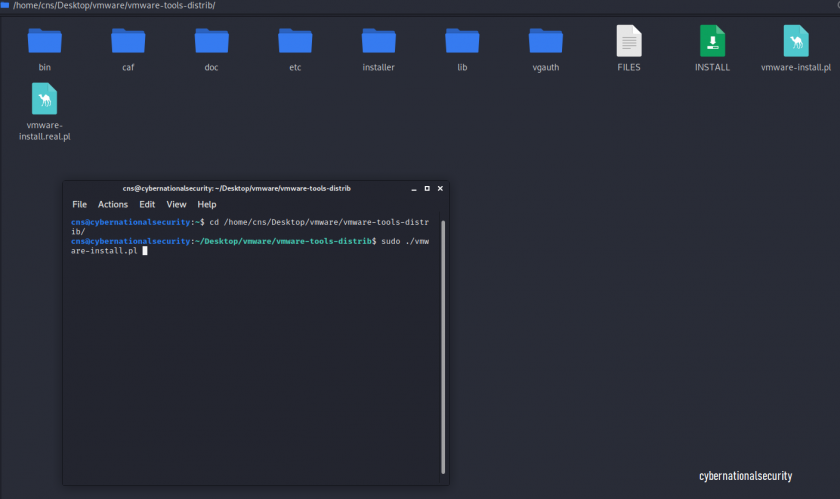
Task: Select the vmware-install.pl Perl script icon
Action: (796, 41)
